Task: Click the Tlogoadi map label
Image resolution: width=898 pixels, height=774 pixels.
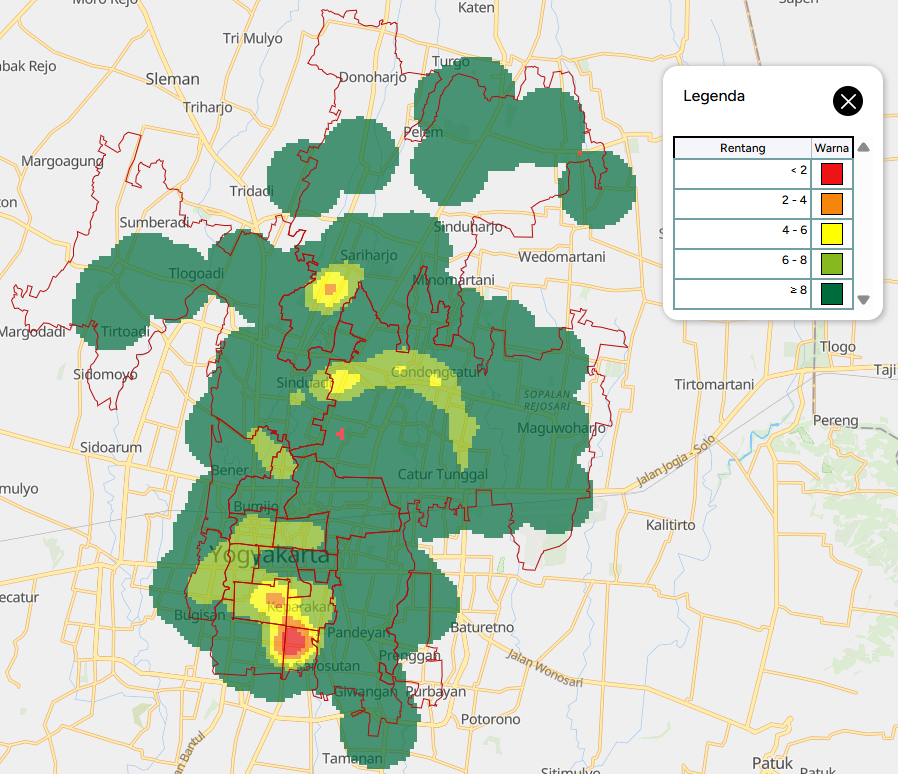Action: tap(196, 273)
